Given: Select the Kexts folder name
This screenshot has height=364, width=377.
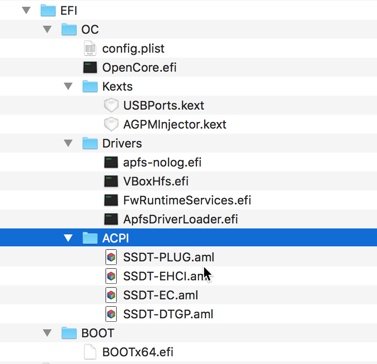Looking at the screenshot, I should pos(117,87).
